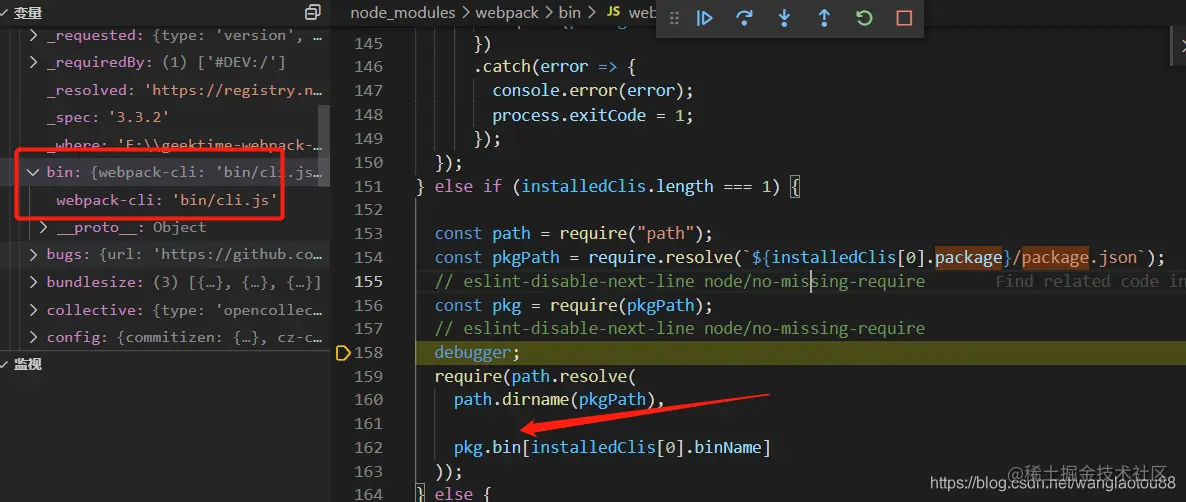Viewport: 1186px width, 502px height.
Task: Click the variables panel scrollbar
Action: click(324, 145)
